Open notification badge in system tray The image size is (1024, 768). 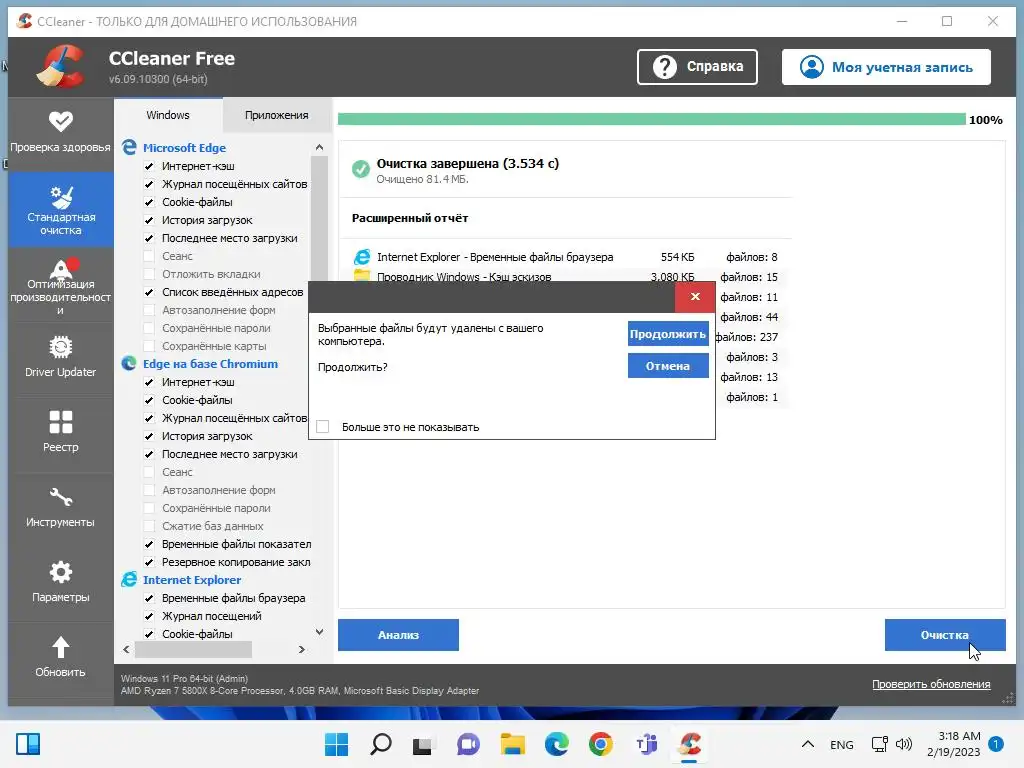996,744
